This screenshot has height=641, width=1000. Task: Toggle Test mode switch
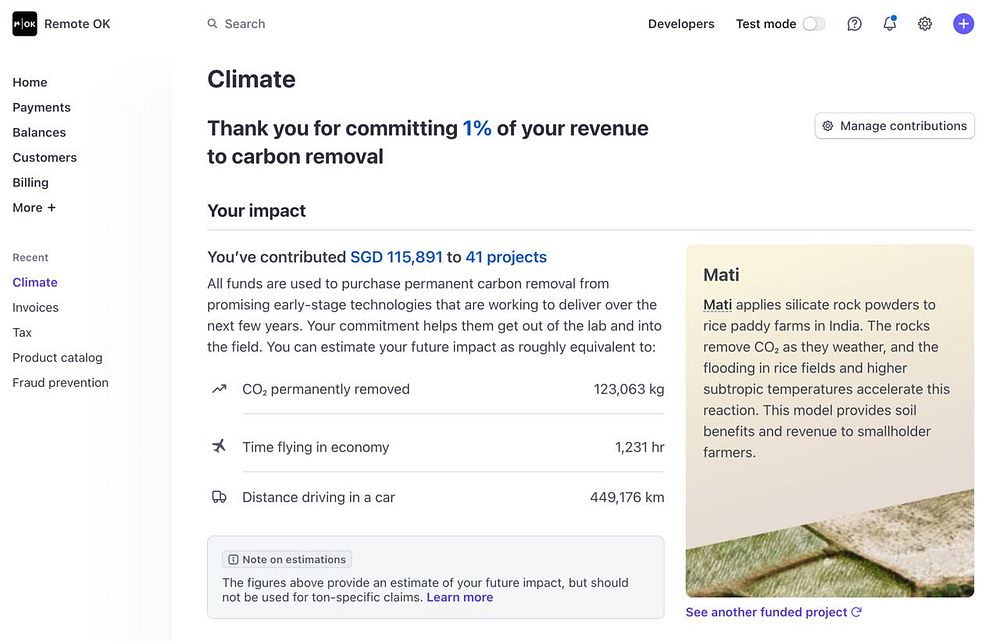(814, 24)
